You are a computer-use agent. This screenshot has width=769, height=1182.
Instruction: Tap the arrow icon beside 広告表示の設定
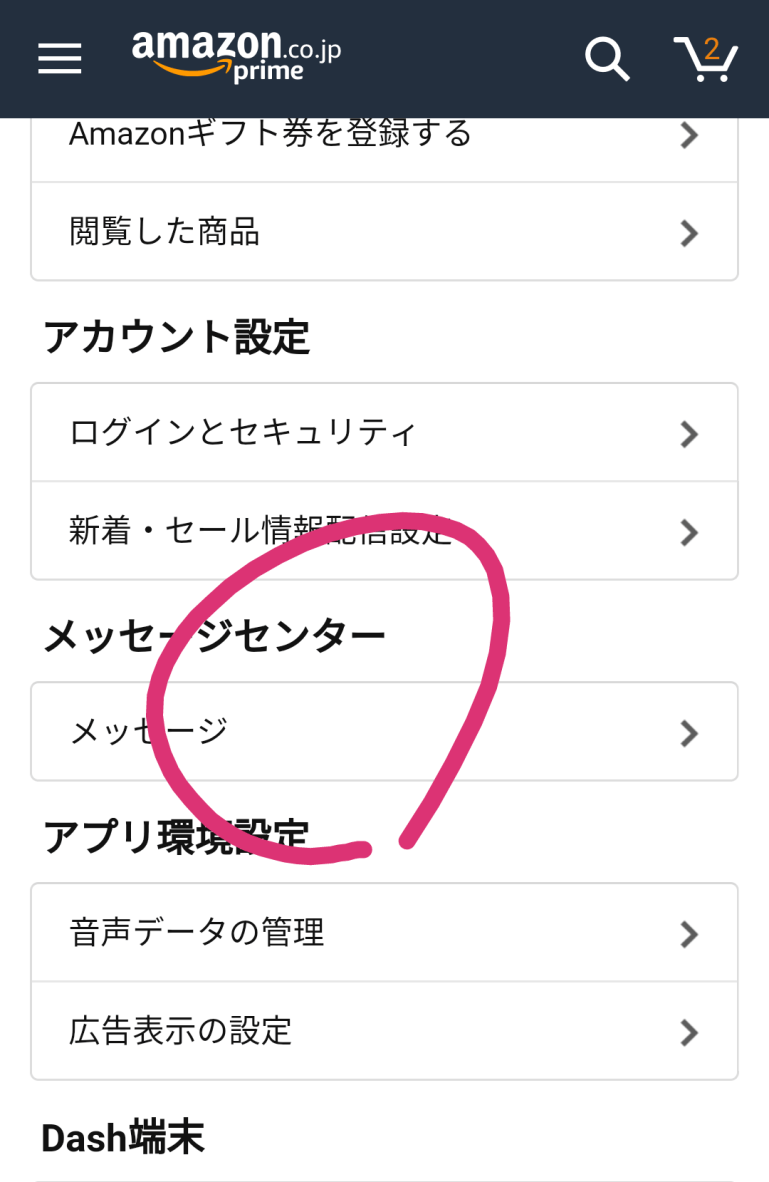[x=688, y=1031]
